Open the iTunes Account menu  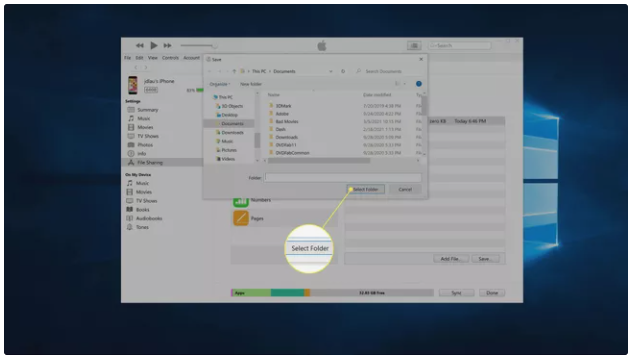pyautogui.click(x=191, y=58)
